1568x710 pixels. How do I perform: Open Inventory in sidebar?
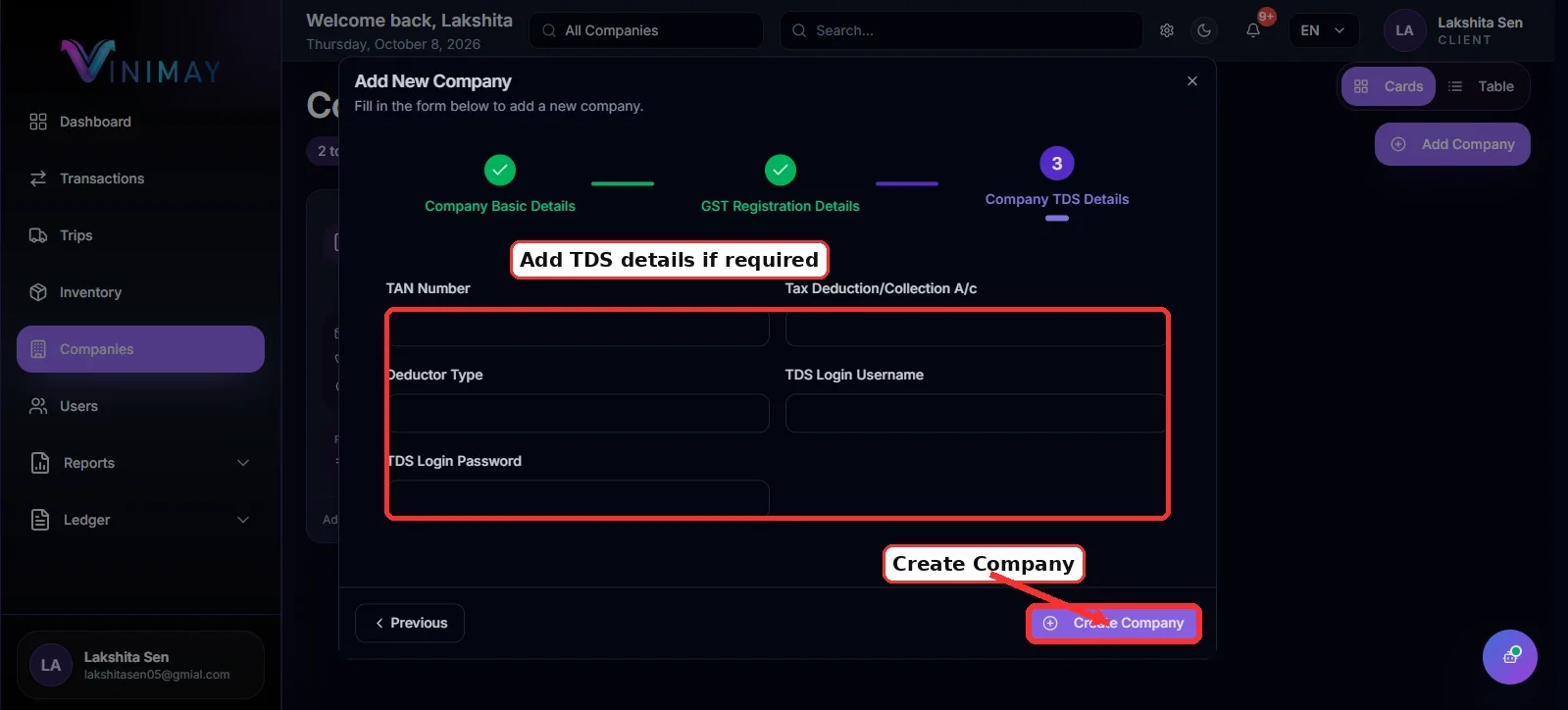140,292
